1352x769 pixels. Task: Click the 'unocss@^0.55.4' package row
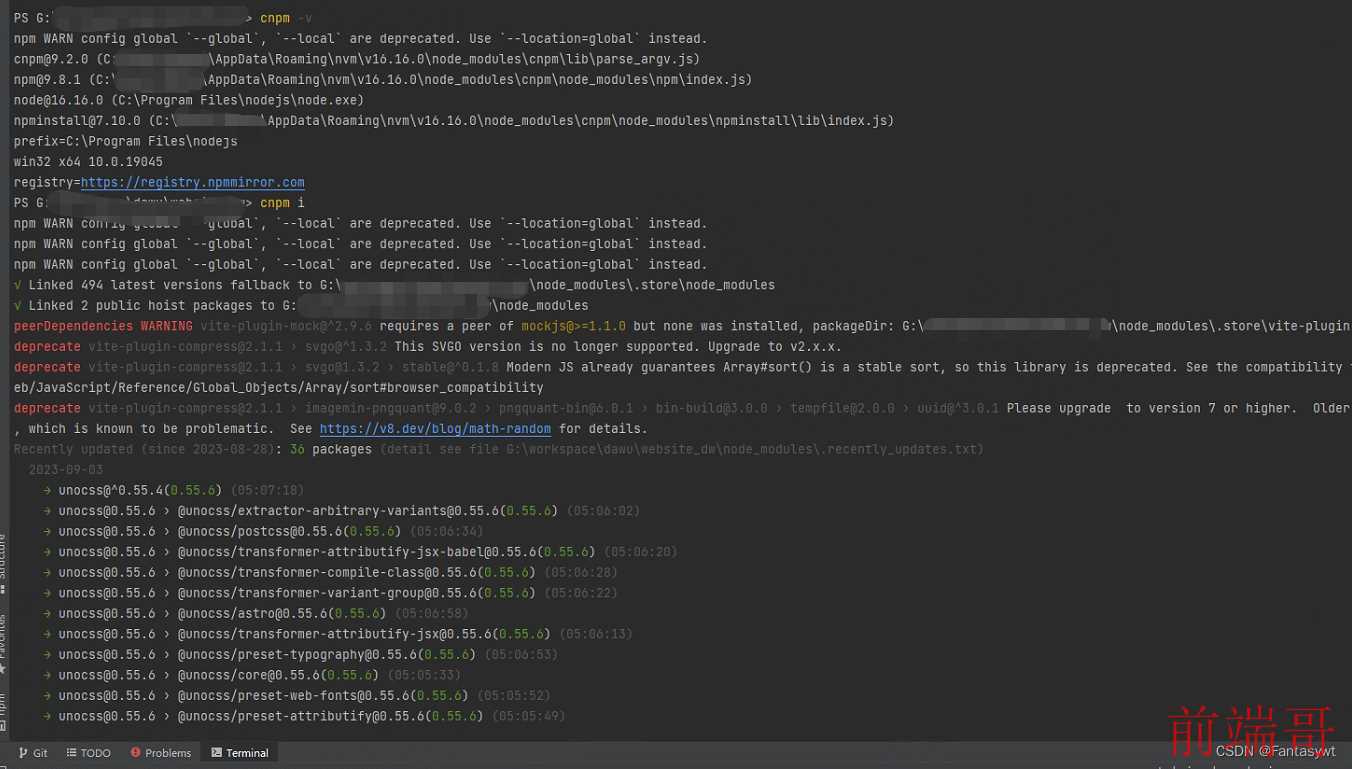tap(174, 490)
